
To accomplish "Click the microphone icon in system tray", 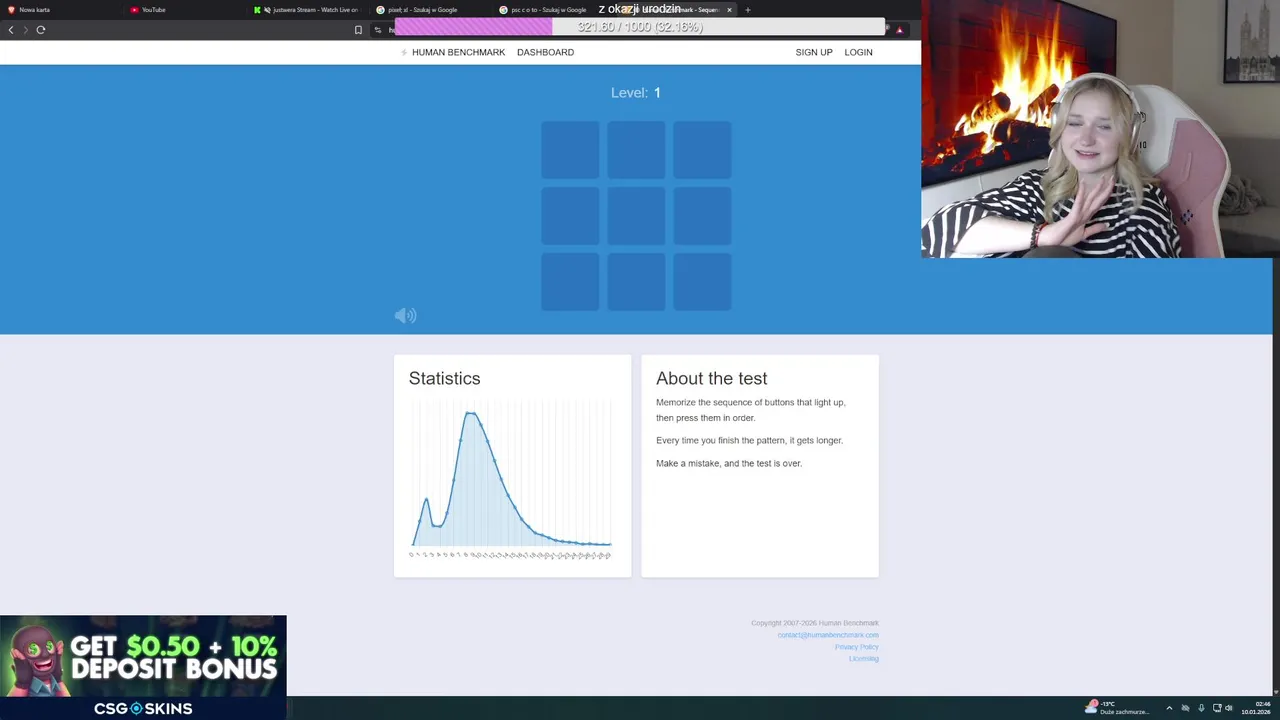I will (x=1201, y=708).
